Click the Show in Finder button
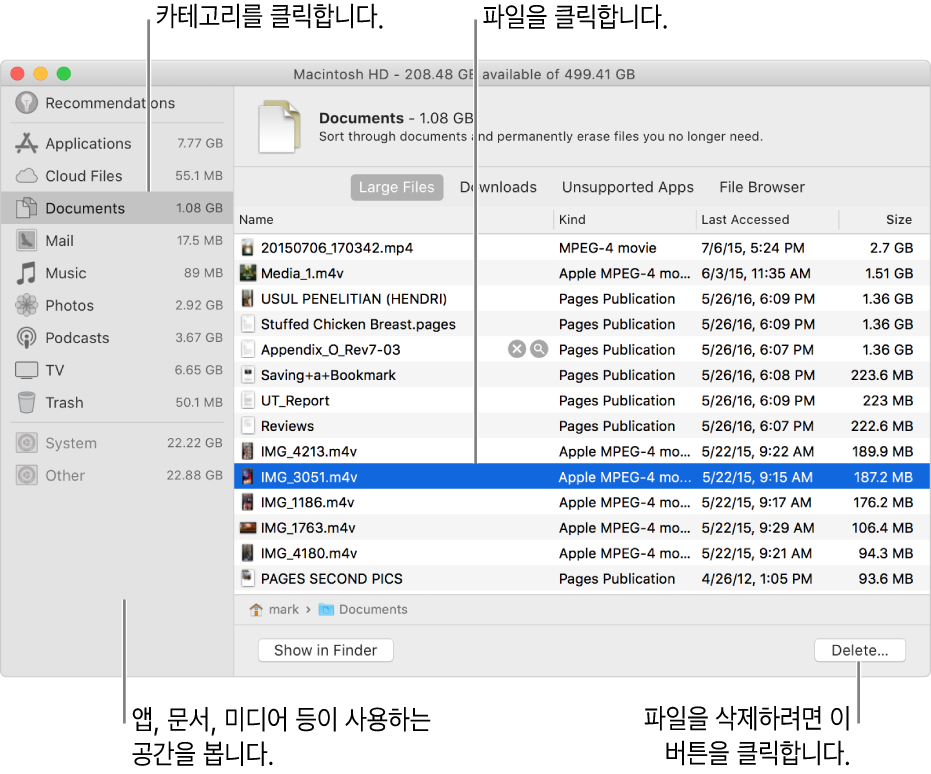Image resolution: width=931 pixels, height=774 pixels. 325,650
